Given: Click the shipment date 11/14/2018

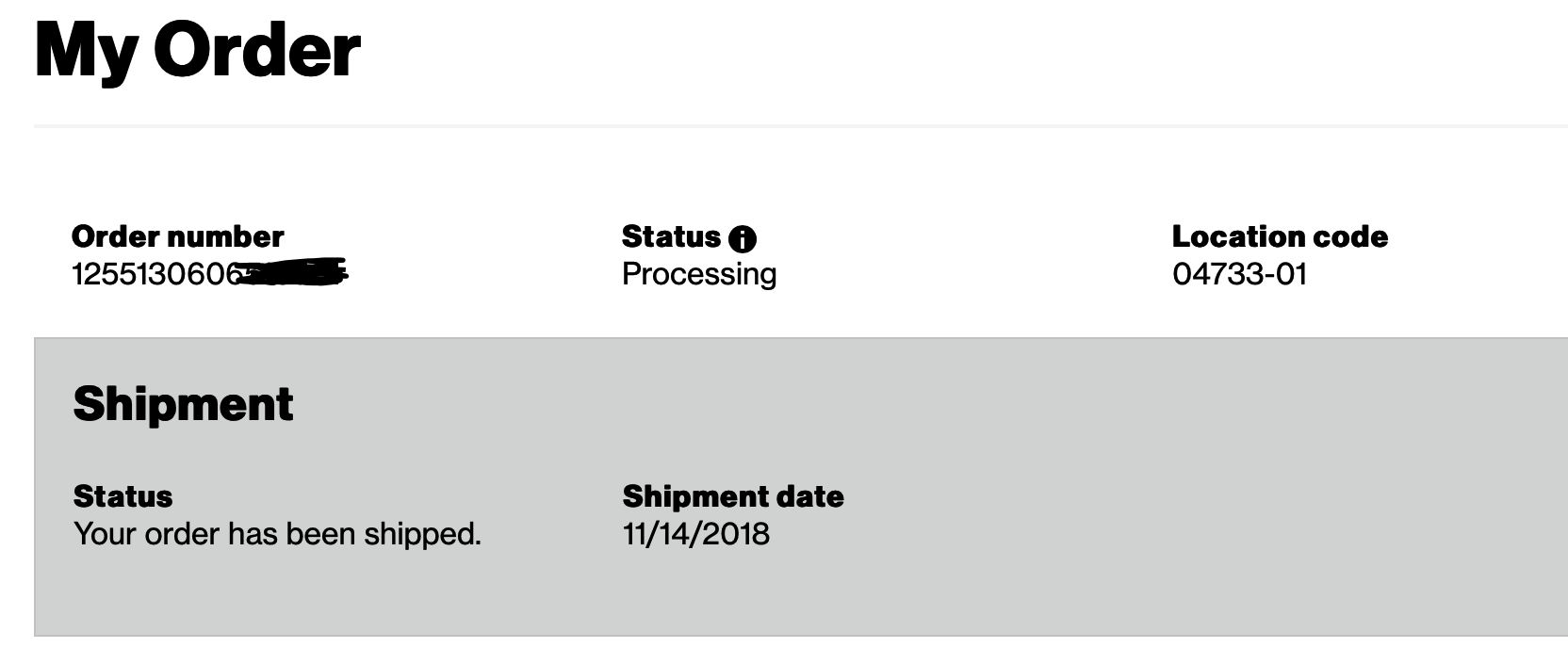Looking at the screenshot, I should pos(695,534).
